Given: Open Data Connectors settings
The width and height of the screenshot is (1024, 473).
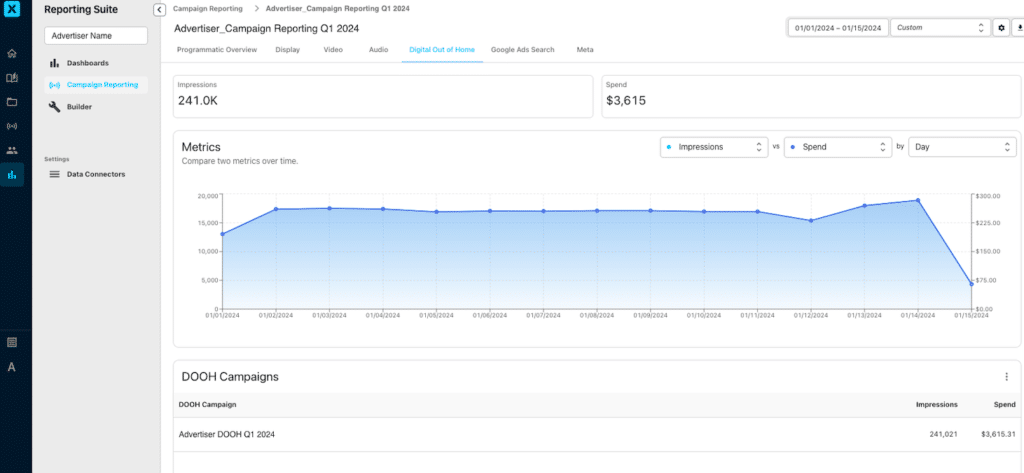Looking at the screenshot, I should coord(95,174).
